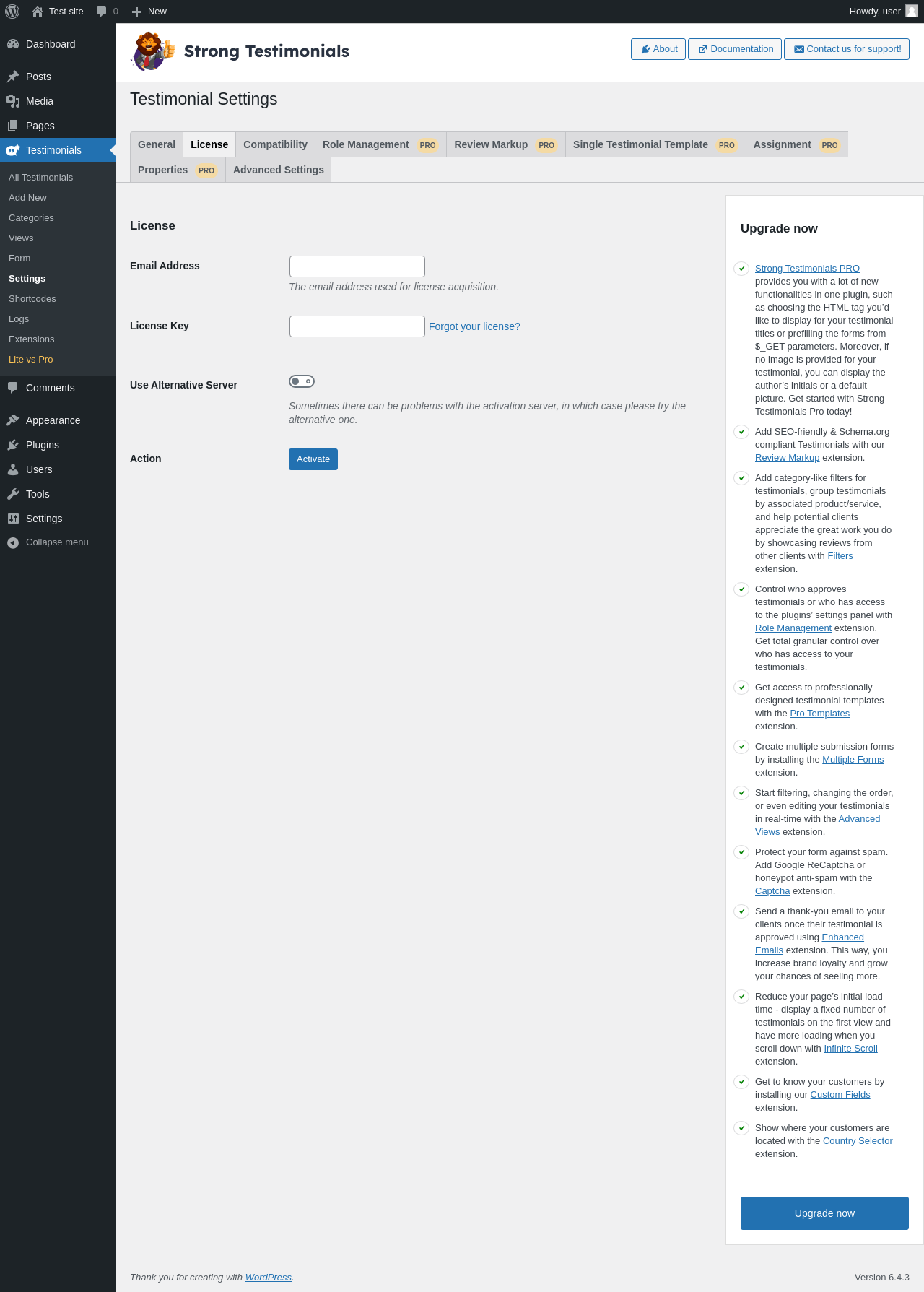Select the License tab
The height and width of the screenshot is (1292, 924).
[x=209, y=144]
